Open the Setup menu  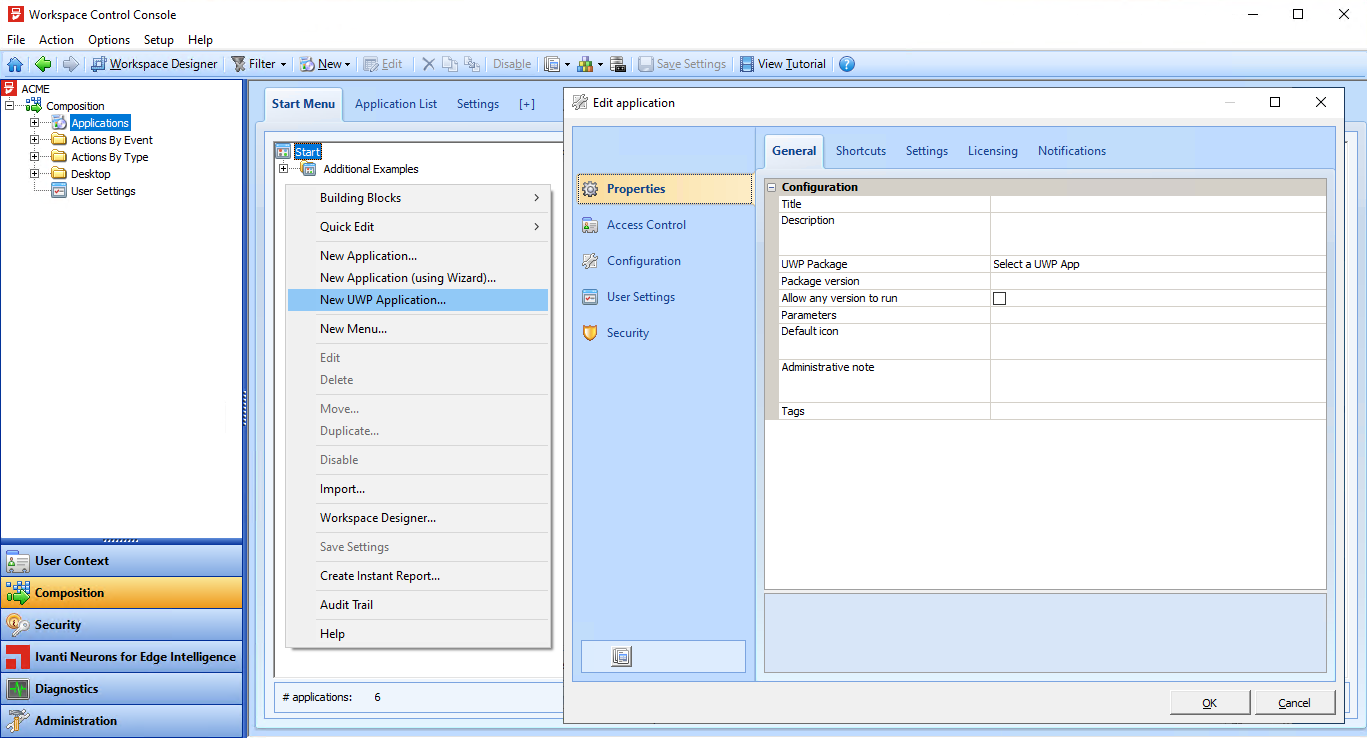click(x=159, y=40)
